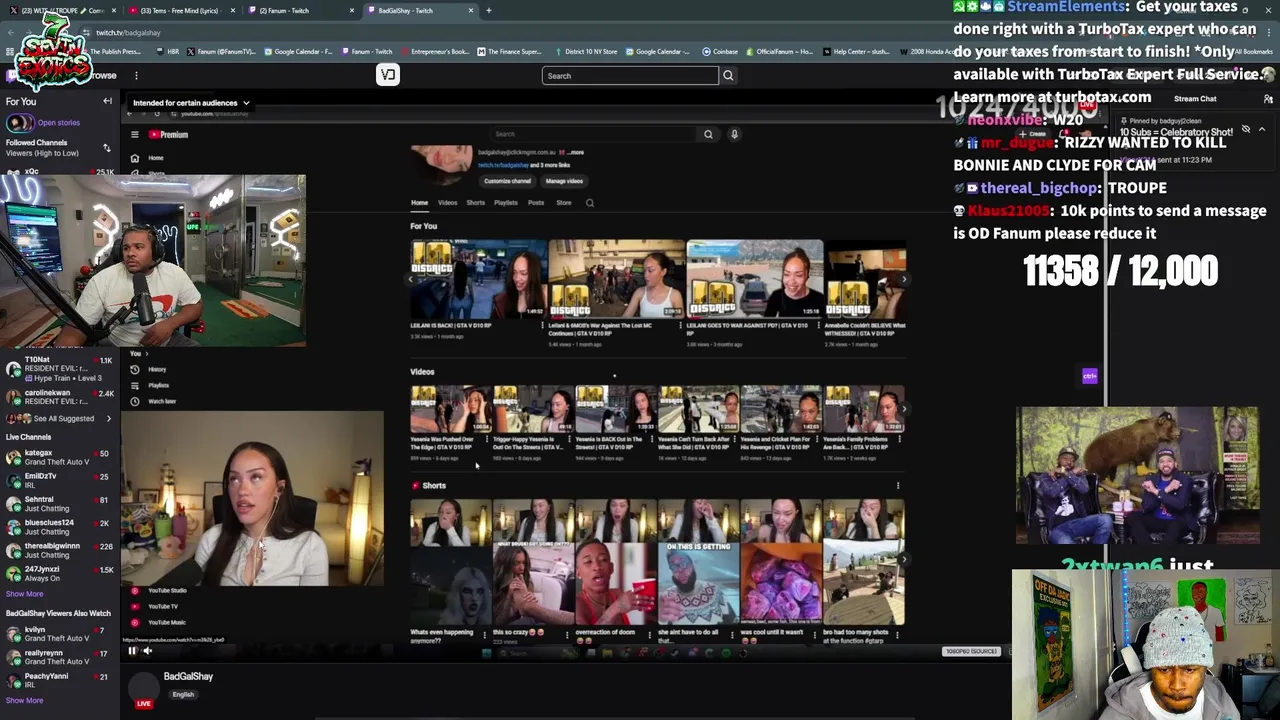Open kategax live channel

60,457
